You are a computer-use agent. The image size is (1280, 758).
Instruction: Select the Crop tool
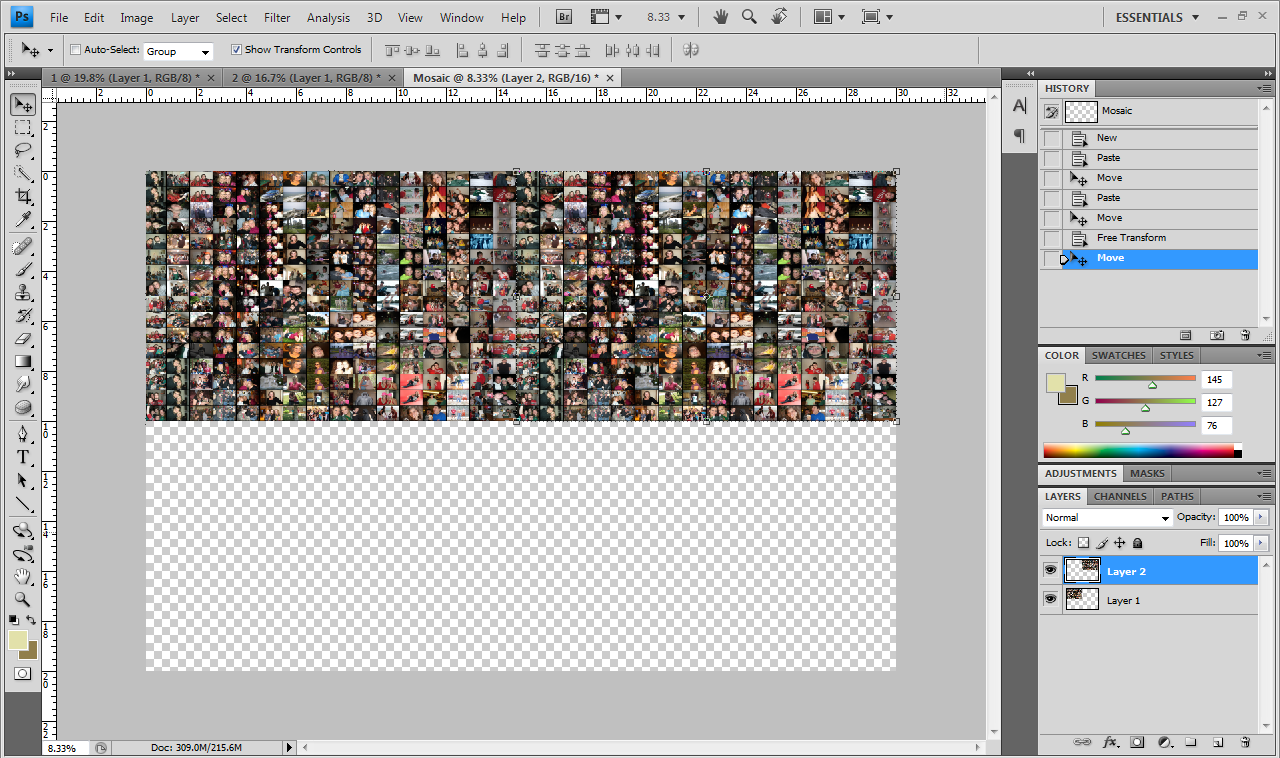22,197
